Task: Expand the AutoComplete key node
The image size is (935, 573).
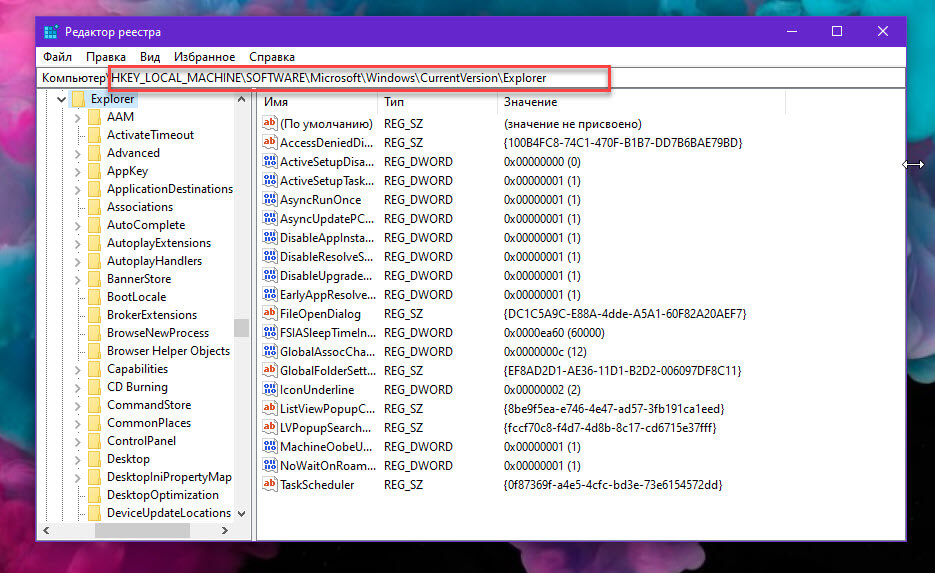Action: [x=78, y=225]
